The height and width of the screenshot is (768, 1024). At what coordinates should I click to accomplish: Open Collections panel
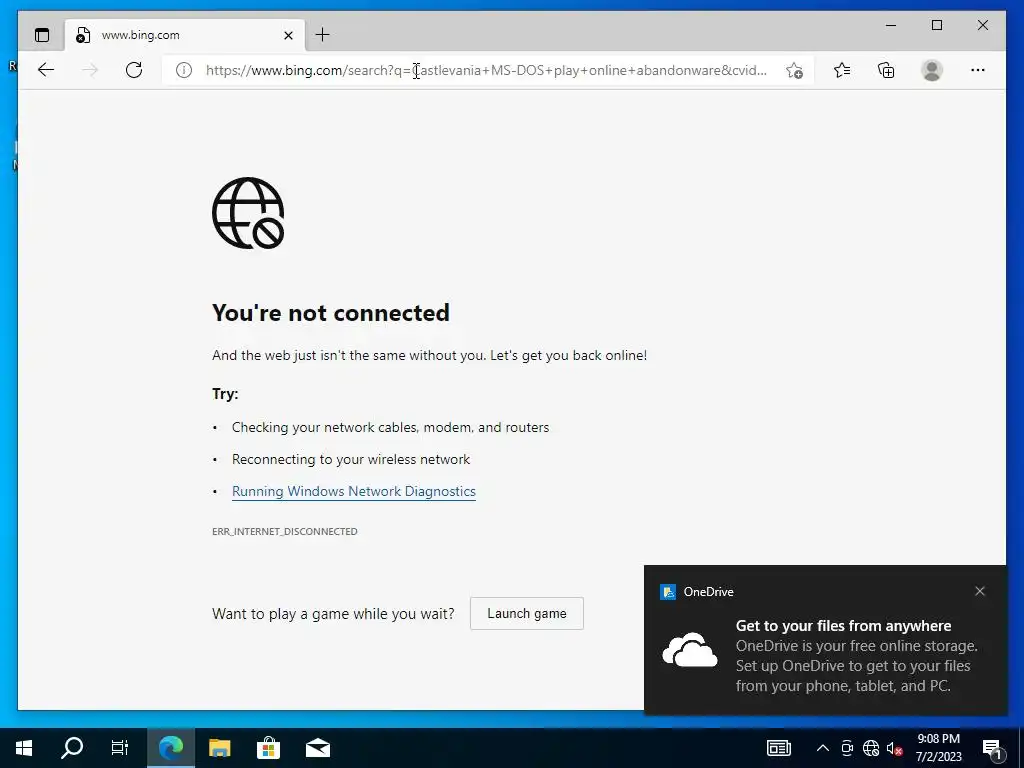(x=886, y=70)
